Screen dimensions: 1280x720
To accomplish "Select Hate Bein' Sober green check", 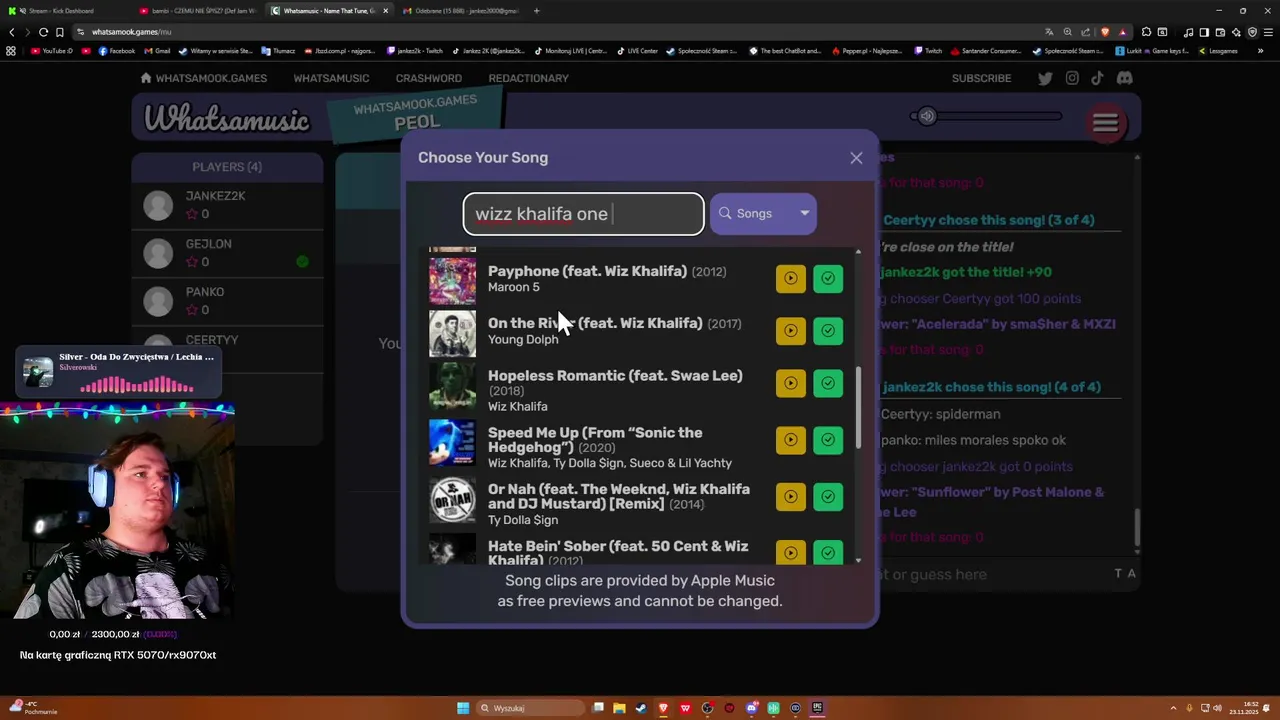I will tap(828, 552).
